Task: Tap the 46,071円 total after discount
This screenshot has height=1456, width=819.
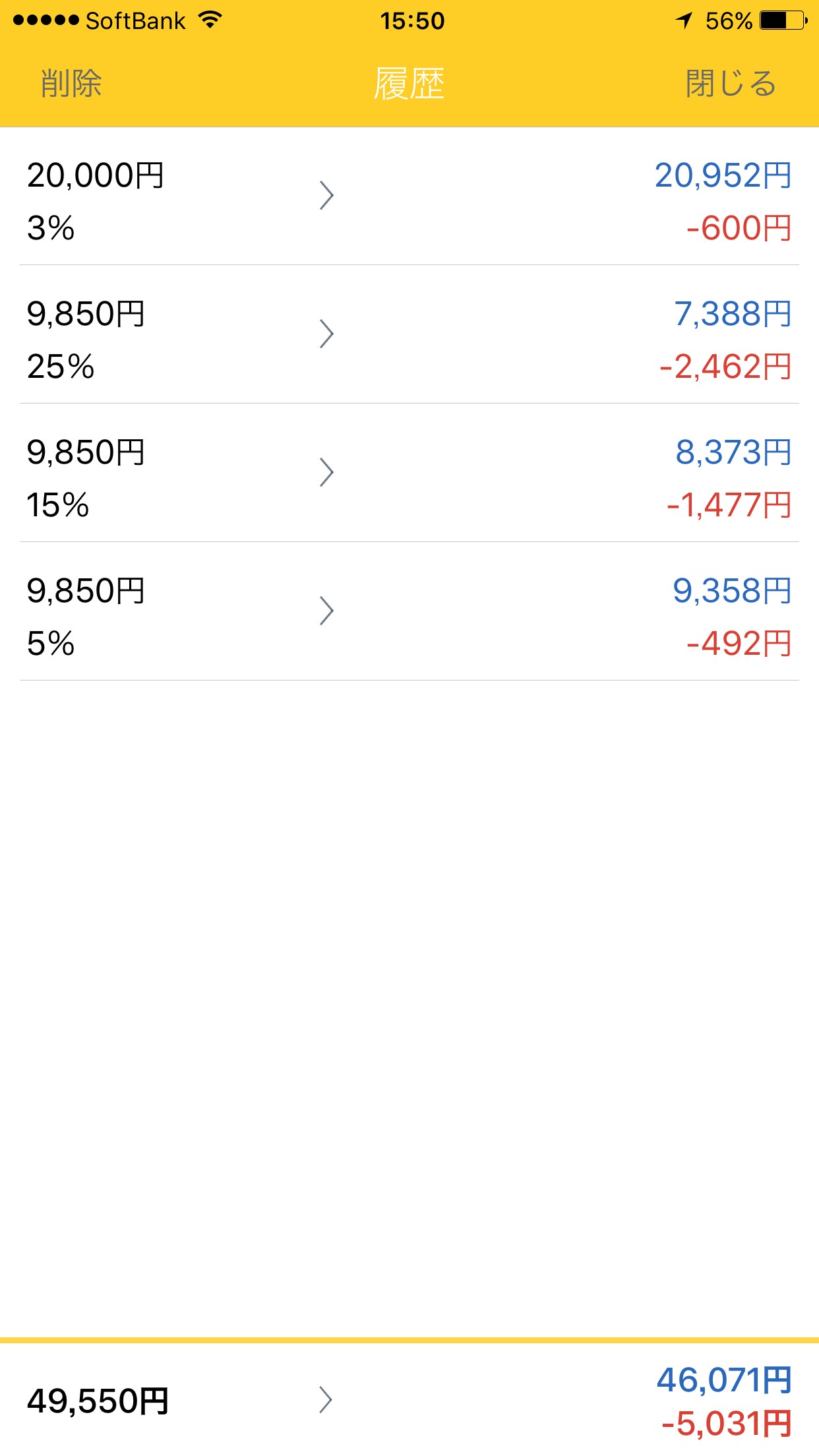Action: tap(724, 1380)
